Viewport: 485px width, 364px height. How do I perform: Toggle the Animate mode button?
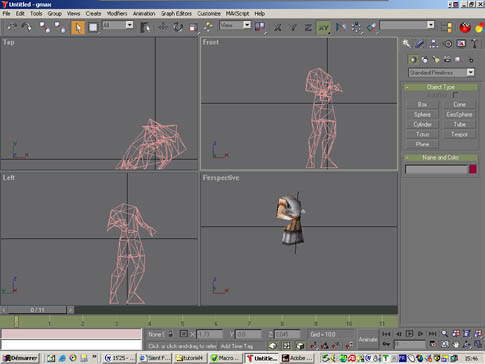pos(368,339)
